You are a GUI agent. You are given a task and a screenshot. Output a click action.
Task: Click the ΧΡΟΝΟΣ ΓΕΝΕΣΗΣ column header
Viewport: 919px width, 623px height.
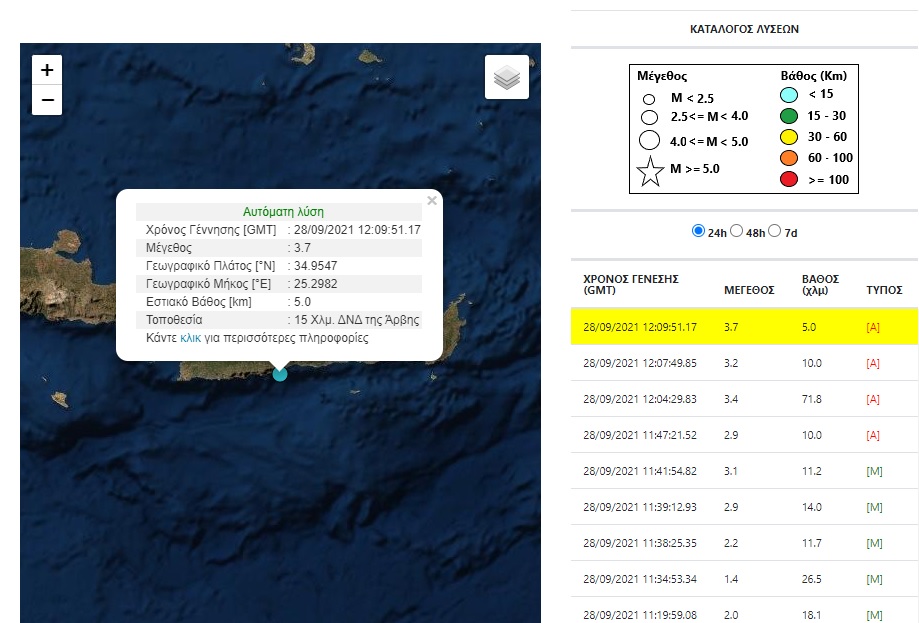coord(632,284)
